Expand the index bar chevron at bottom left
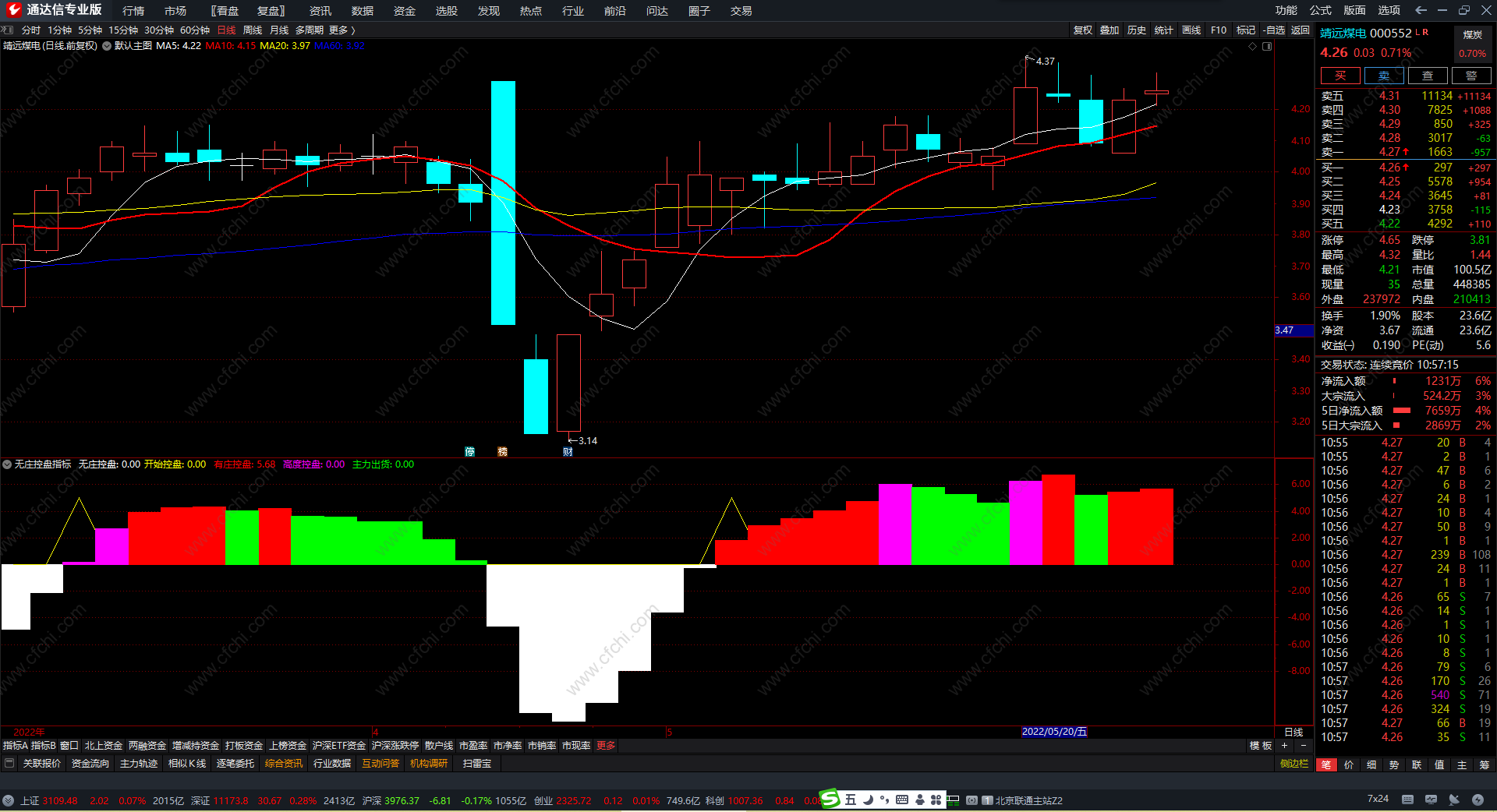 (x=8, y=800)
